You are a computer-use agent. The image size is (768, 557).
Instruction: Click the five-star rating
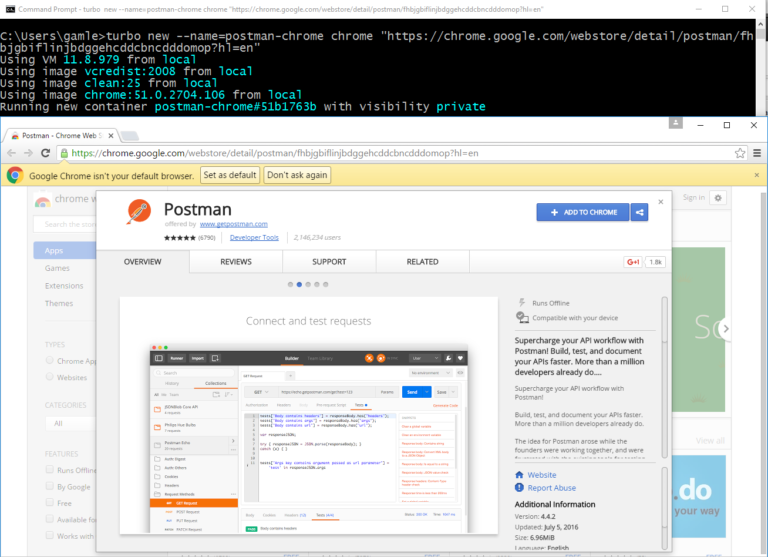pyautogui.click(x=179, y=238)
